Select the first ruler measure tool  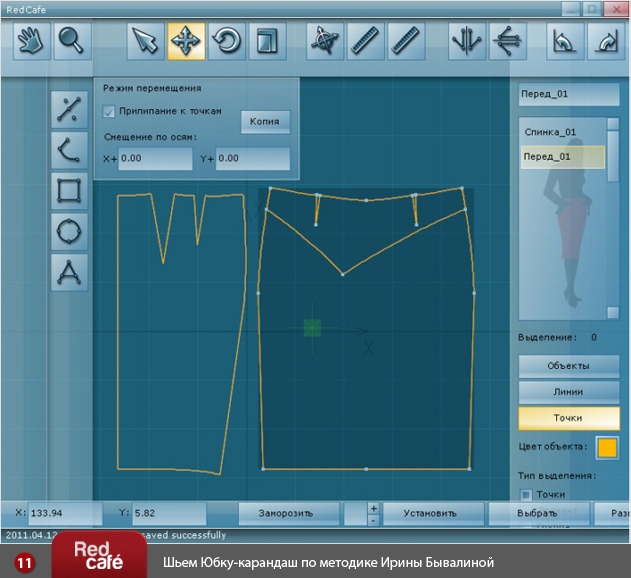(x=365, y=41)
